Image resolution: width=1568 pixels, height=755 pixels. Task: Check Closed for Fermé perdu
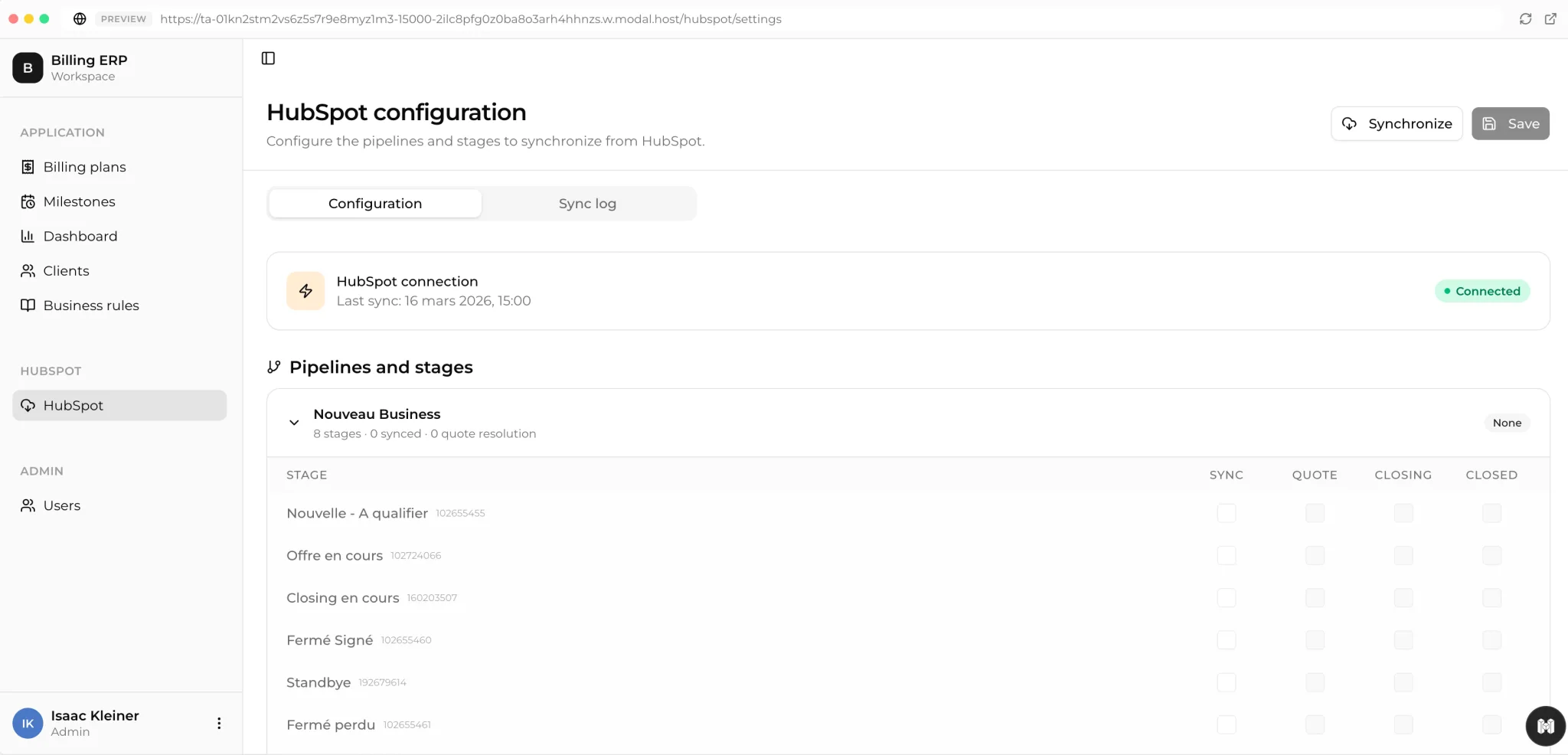tap(1491, 724)
